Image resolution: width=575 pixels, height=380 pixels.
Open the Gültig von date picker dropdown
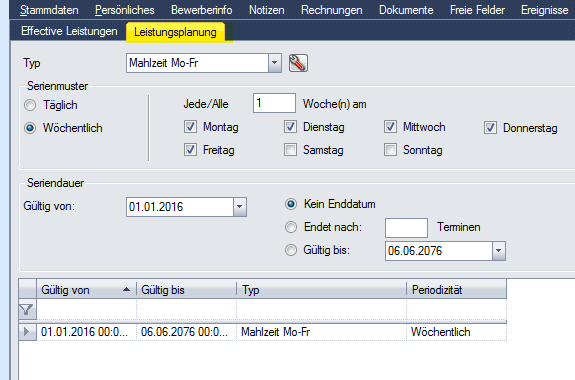point(239,207)
